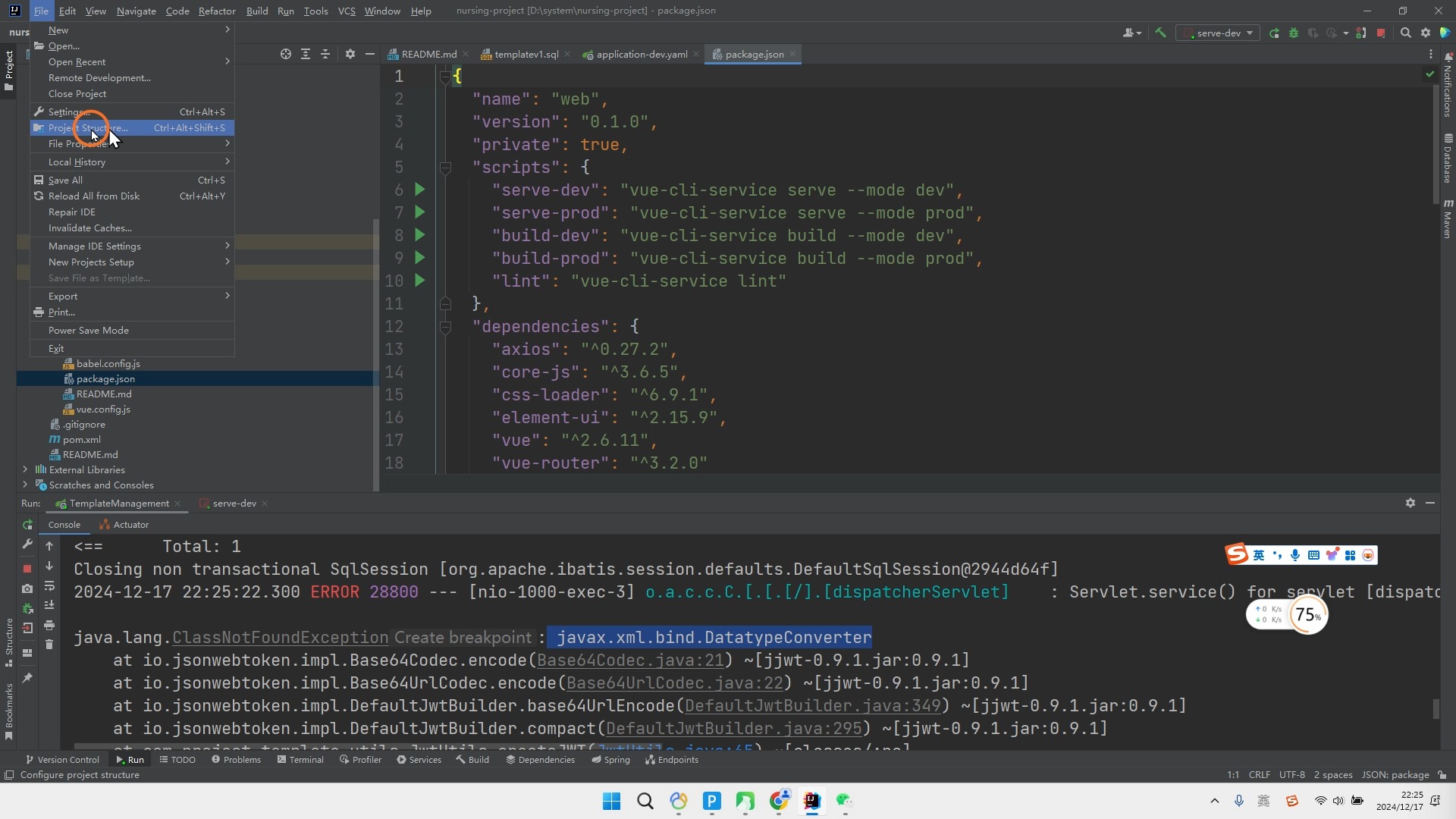Select Invalidate Caches in File menu
The image size is (1456, 819).
89,227
